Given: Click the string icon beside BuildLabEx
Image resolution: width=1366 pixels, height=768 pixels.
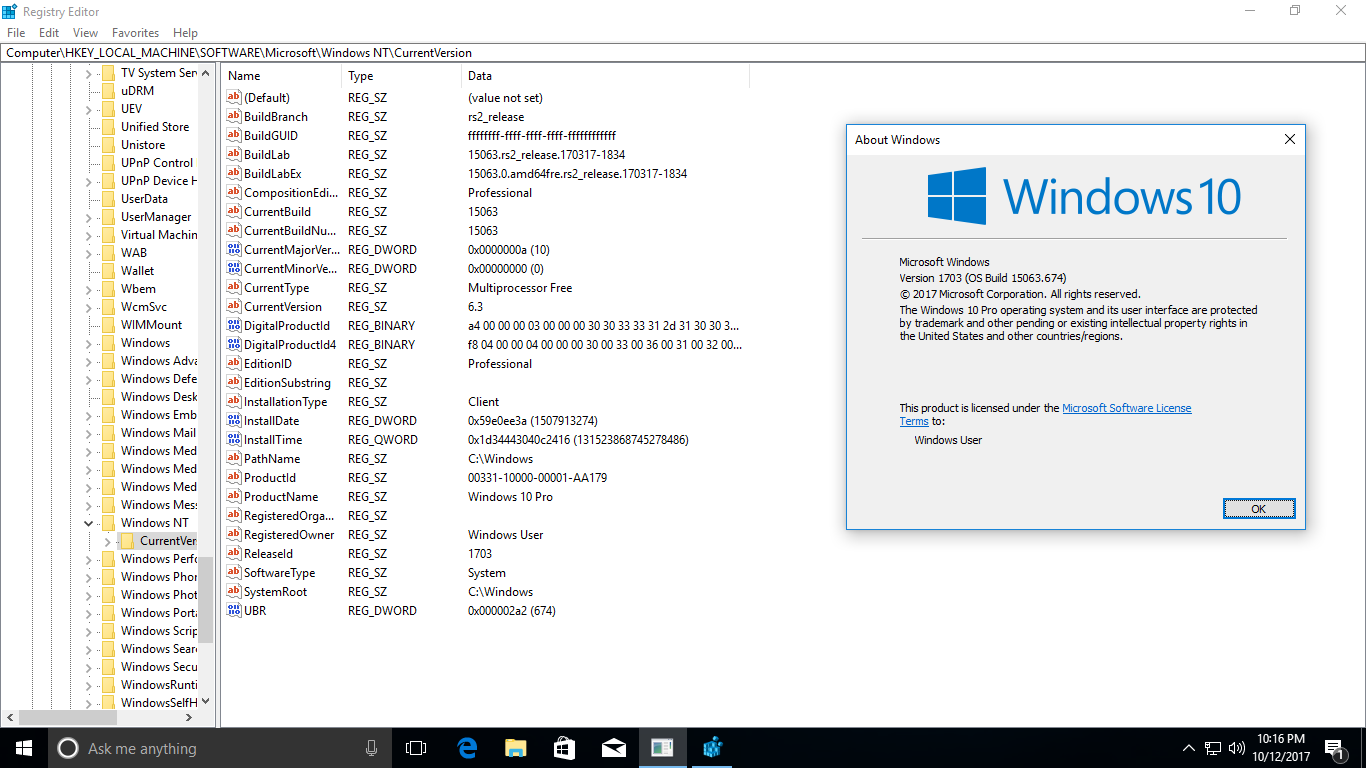Looking at the screenshot, I should coord(234,174).
